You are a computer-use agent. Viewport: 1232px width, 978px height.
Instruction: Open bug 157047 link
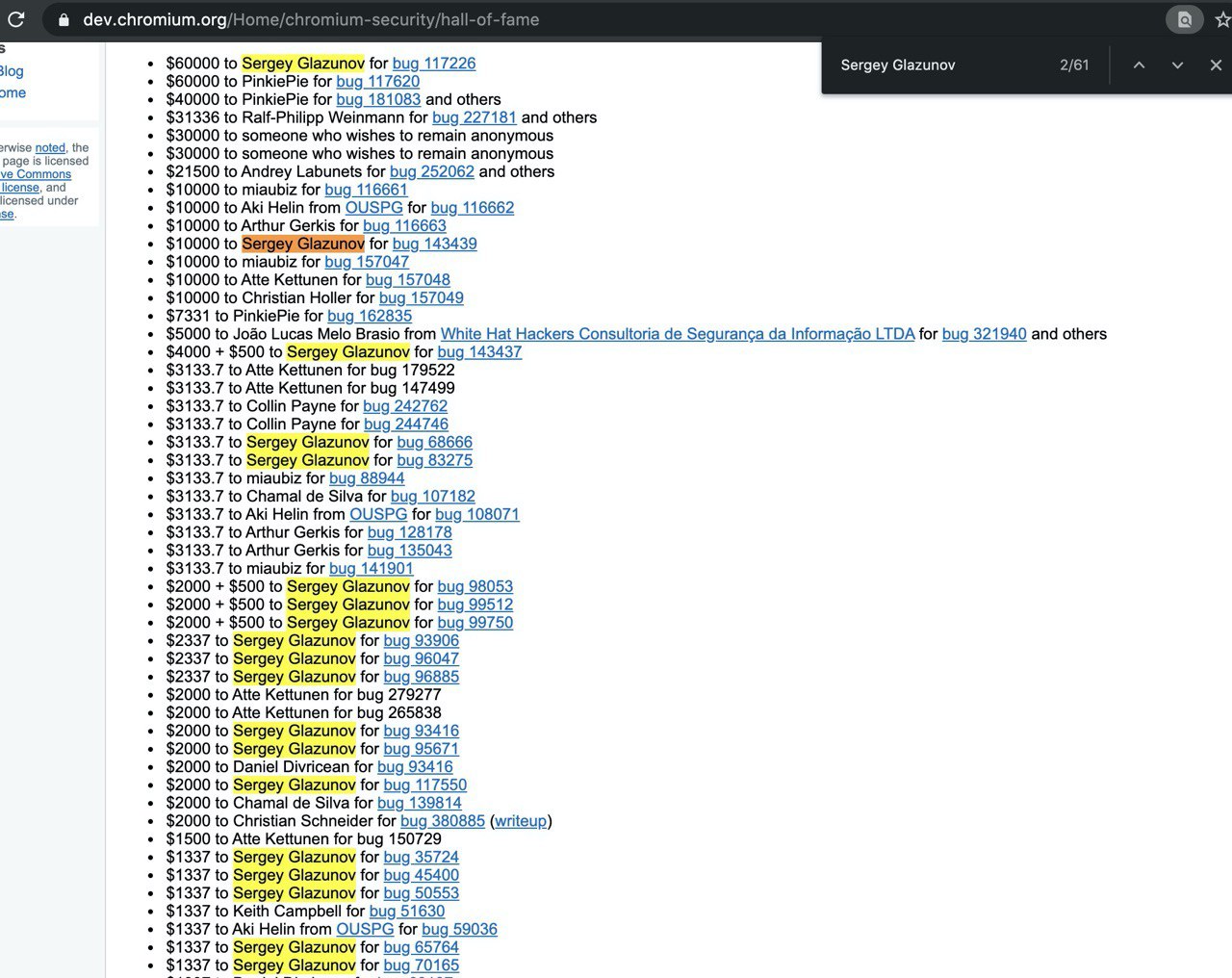(x=367, y=262)
